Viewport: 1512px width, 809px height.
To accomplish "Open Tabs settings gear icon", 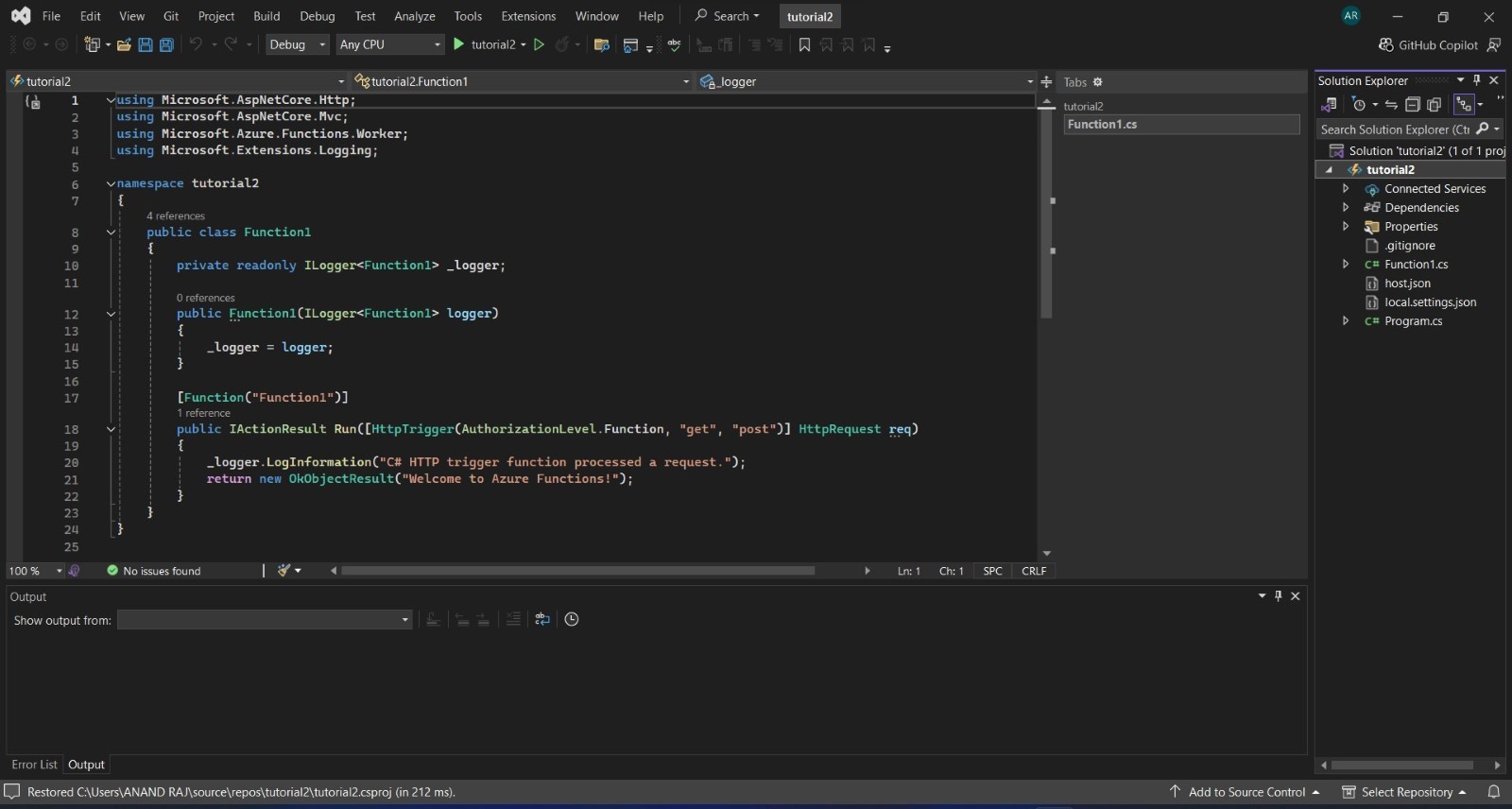I will point(1097,82).
